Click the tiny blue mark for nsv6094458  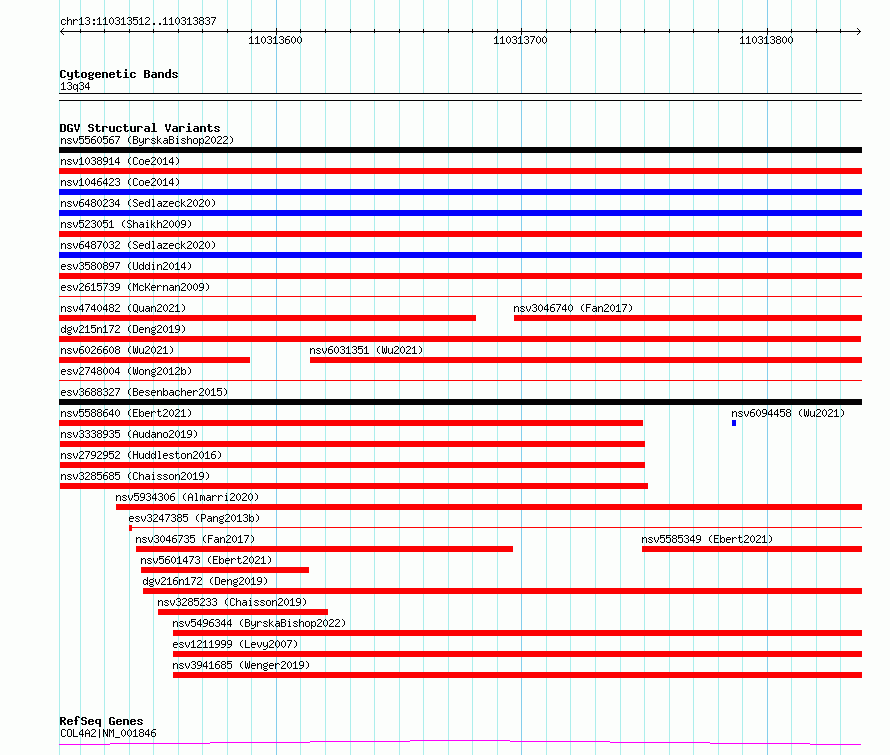[734, 423]
